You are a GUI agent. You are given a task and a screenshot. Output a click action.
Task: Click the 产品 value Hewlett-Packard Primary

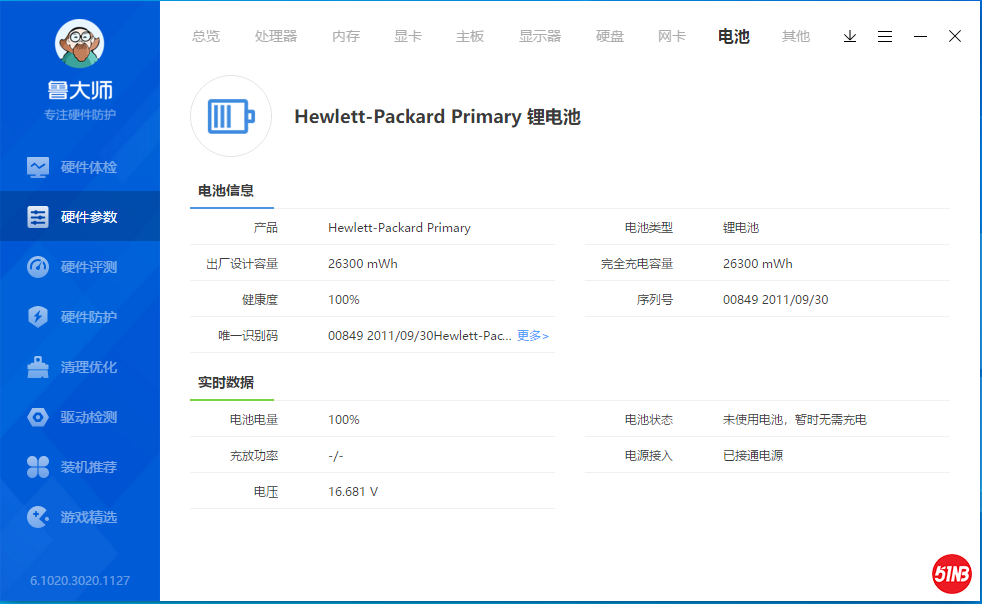point(399,228)
